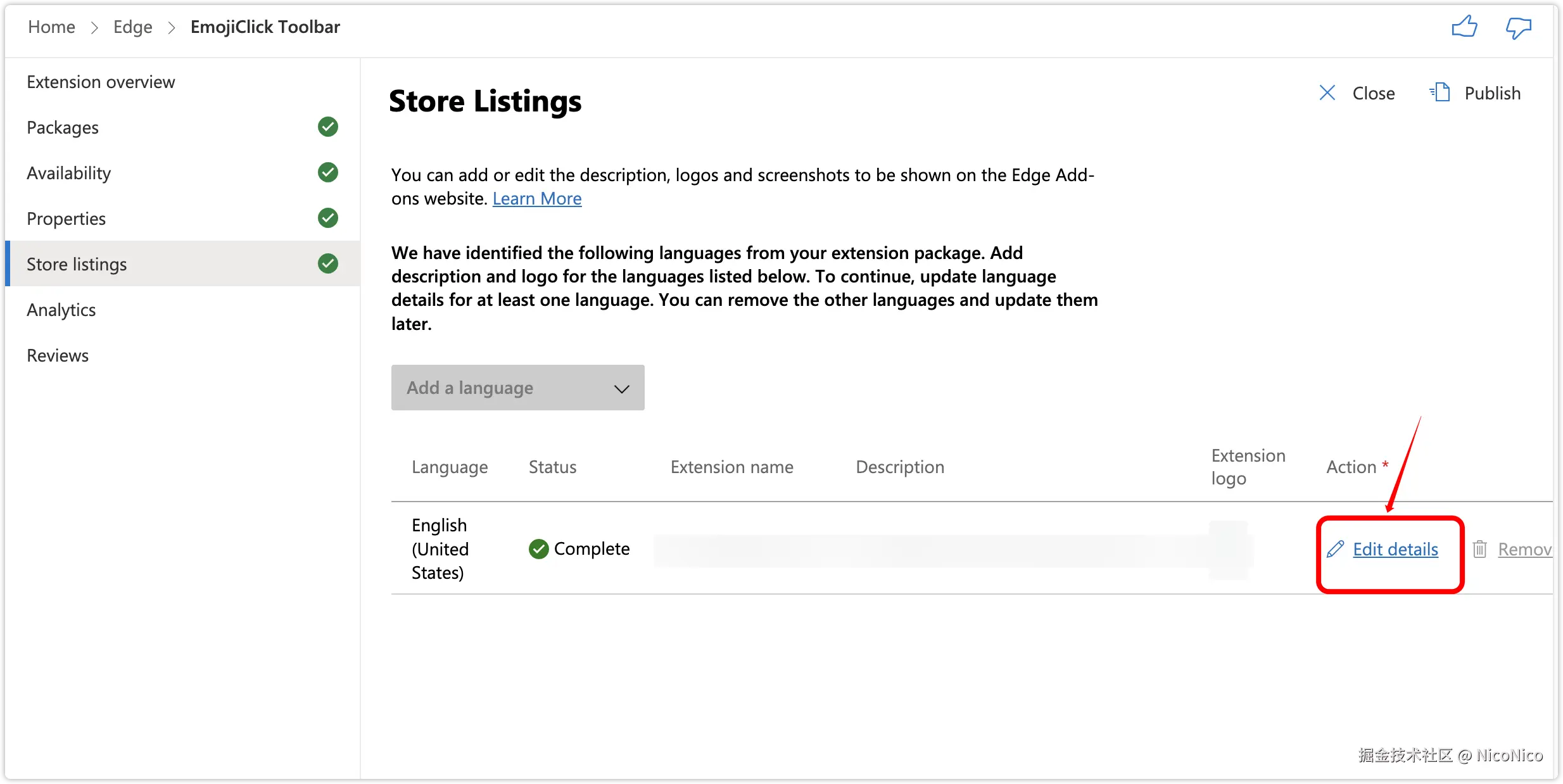
Task: Open the Learn More link
Action: (536, 199)
